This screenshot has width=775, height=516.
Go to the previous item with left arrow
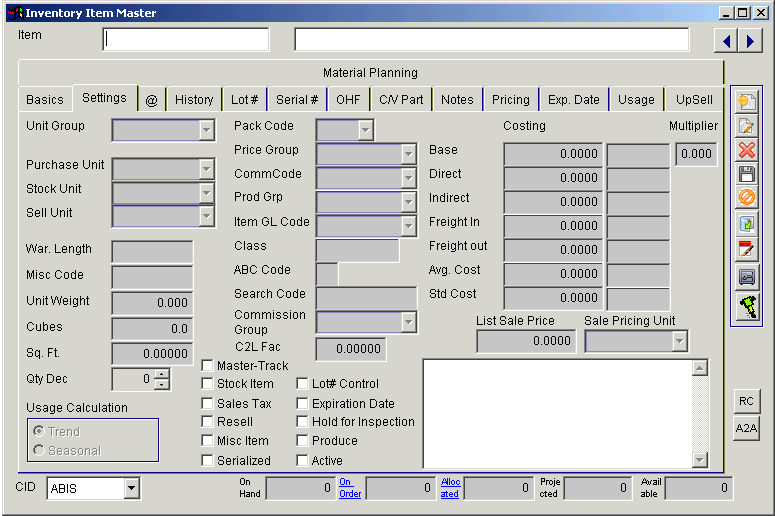tap(726, 40)
